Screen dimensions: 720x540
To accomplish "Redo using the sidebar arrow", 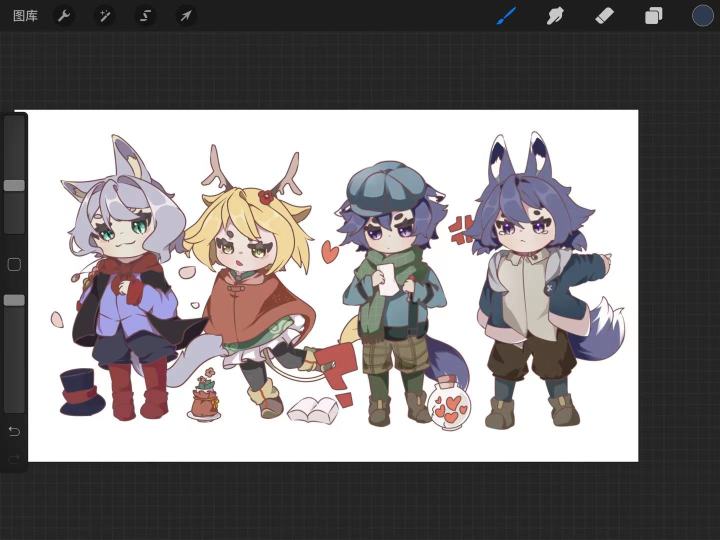I will click(x=14, y=458).
